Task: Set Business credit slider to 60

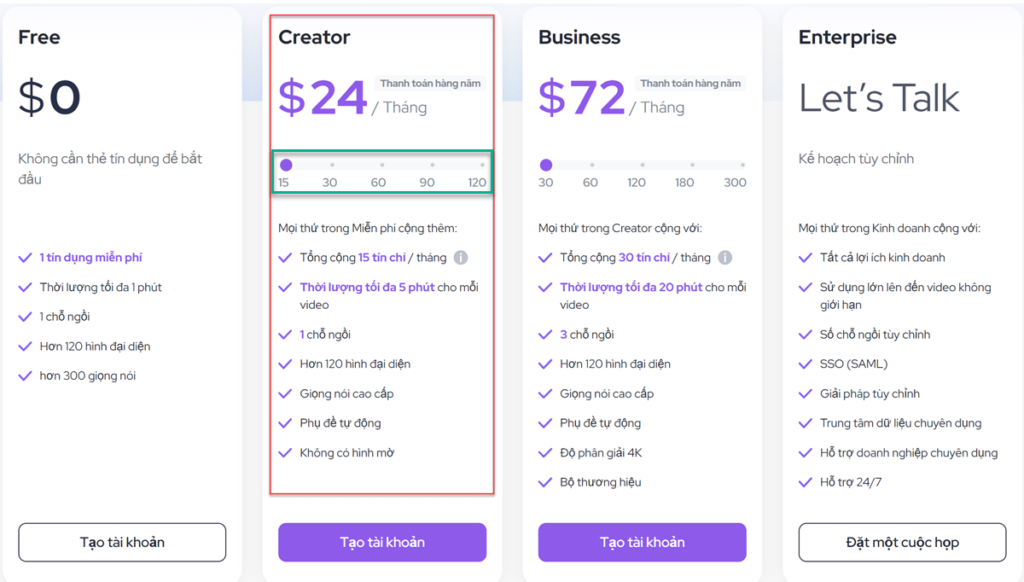Action: (592, 165)
